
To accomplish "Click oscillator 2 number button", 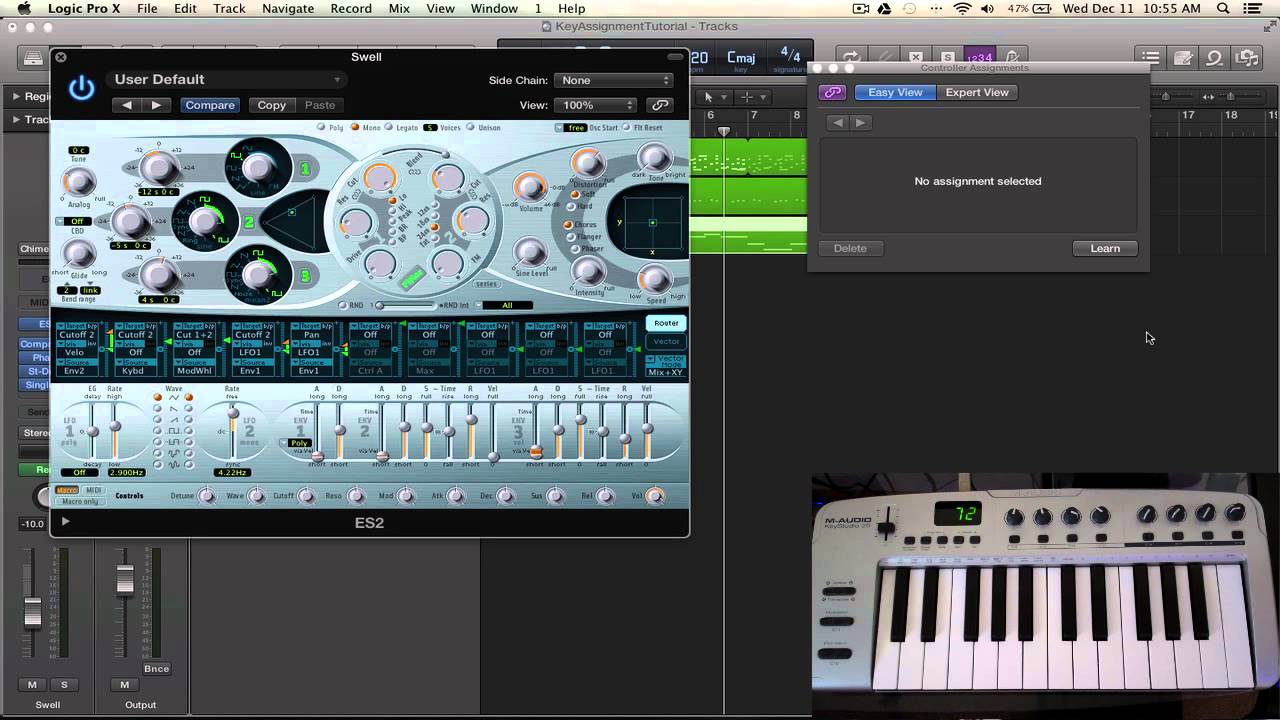I will pyautogui.click(x=249, y=222).
